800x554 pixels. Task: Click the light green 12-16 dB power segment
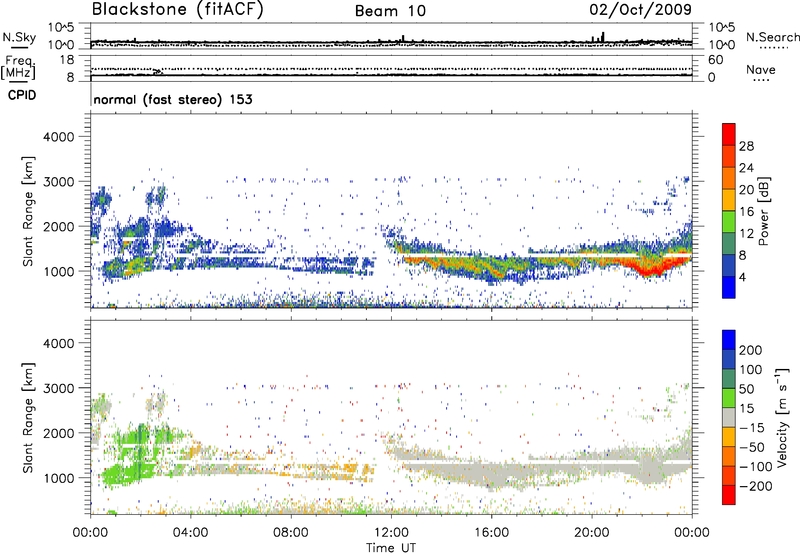pyautogui.click(x=729, y=221)
